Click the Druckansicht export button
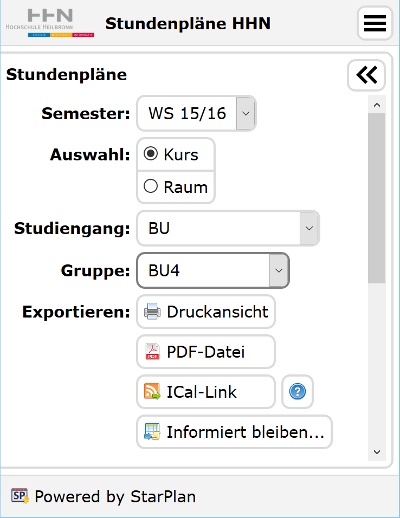 (x=206, y=312)
